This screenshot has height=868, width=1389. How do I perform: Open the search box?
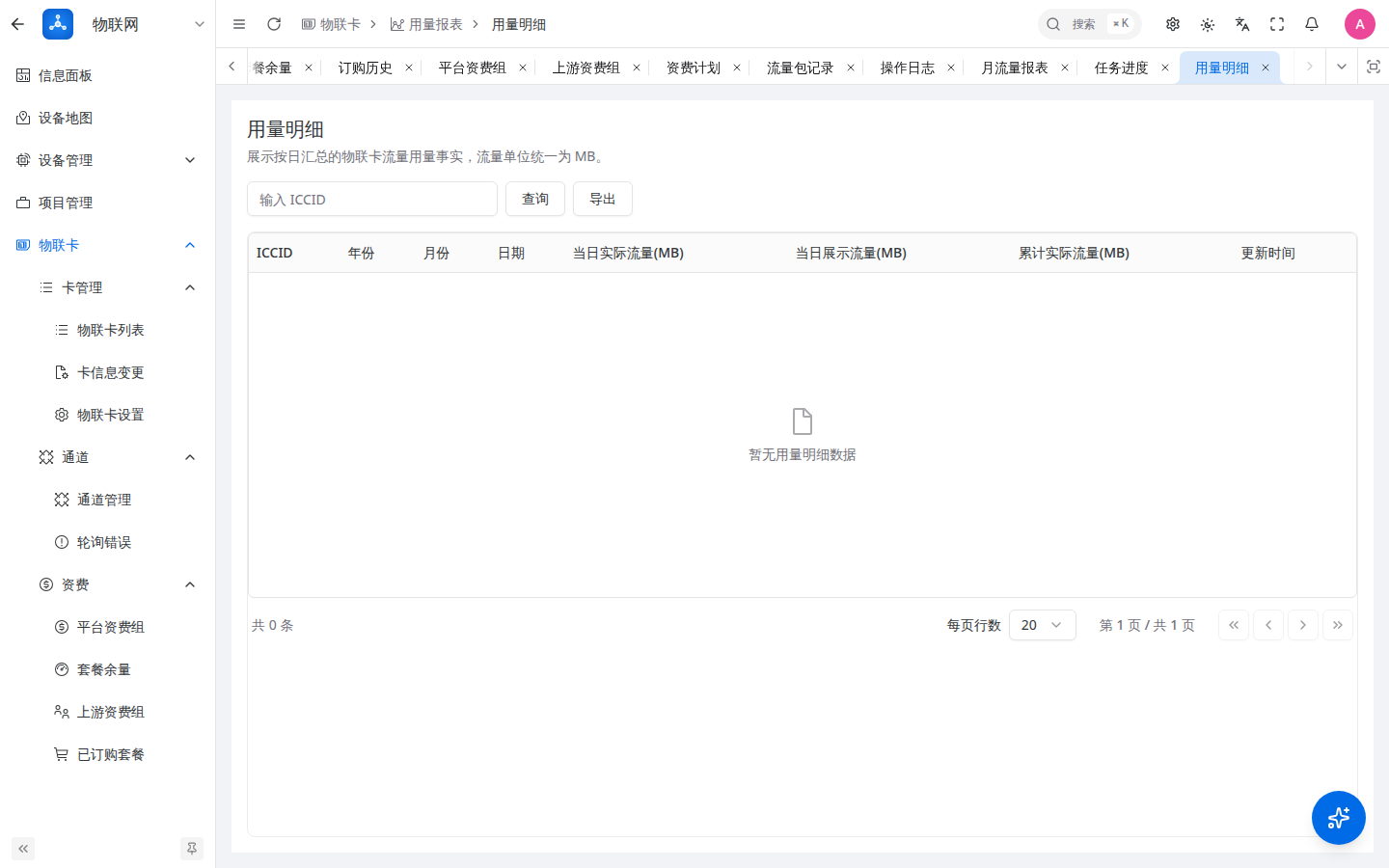click(x=1089, y=24)
